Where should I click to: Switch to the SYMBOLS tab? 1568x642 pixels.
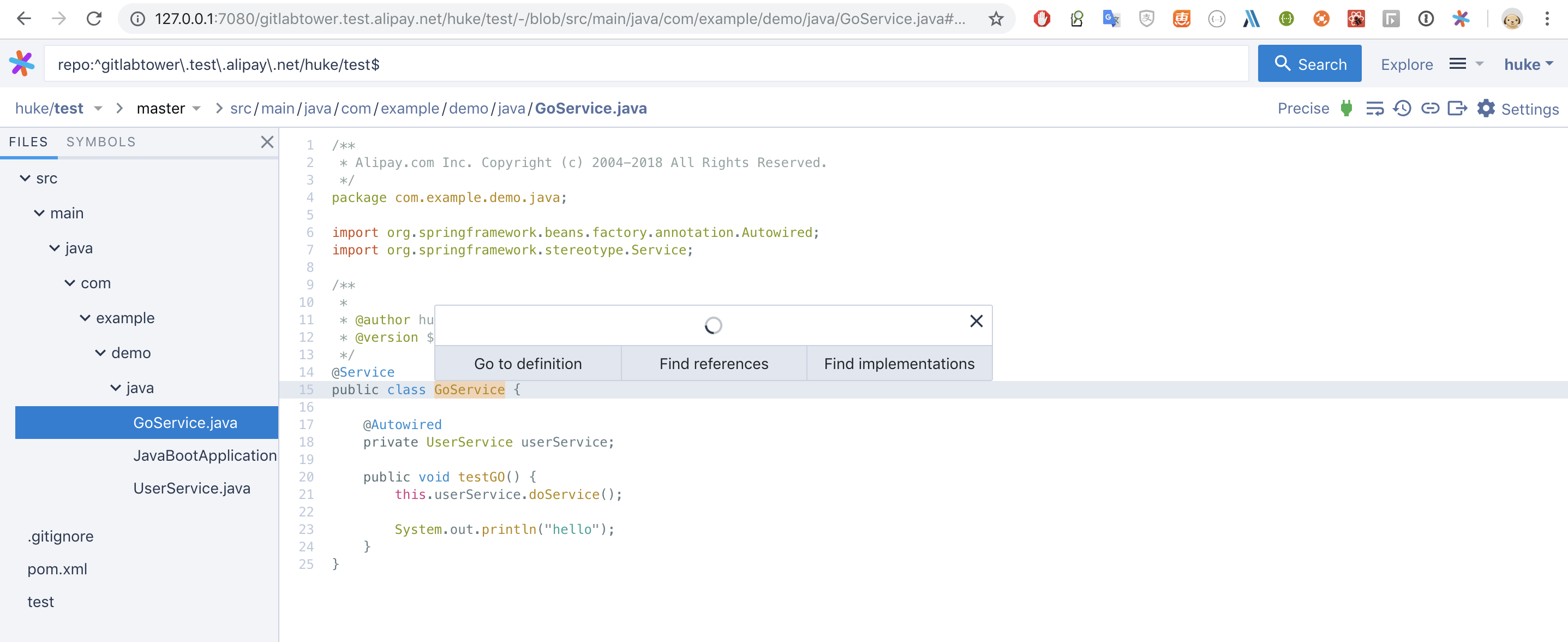coord(100,141)
